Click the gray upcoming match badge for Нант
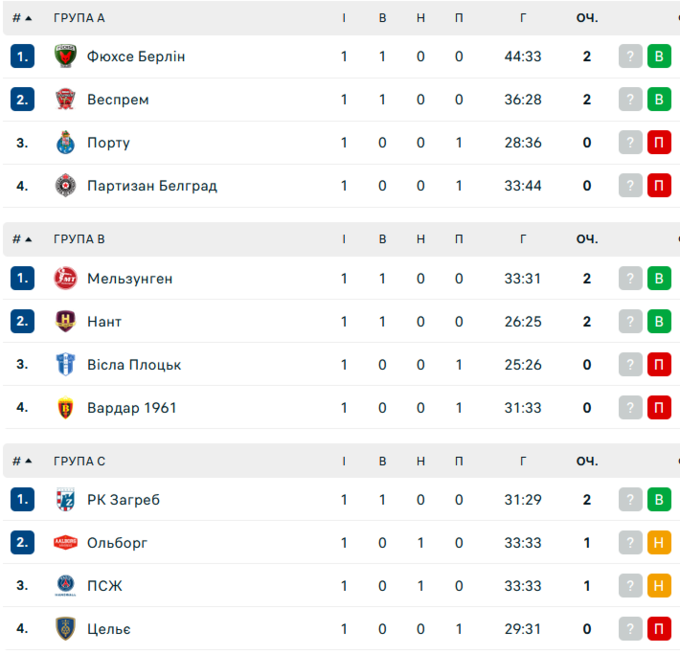The image size is (680, 654). click(x=630, y=321)
